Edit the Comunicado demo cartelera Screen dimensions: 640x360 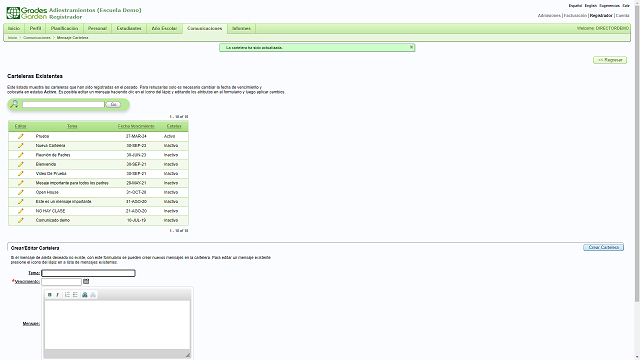coord(20,220)
